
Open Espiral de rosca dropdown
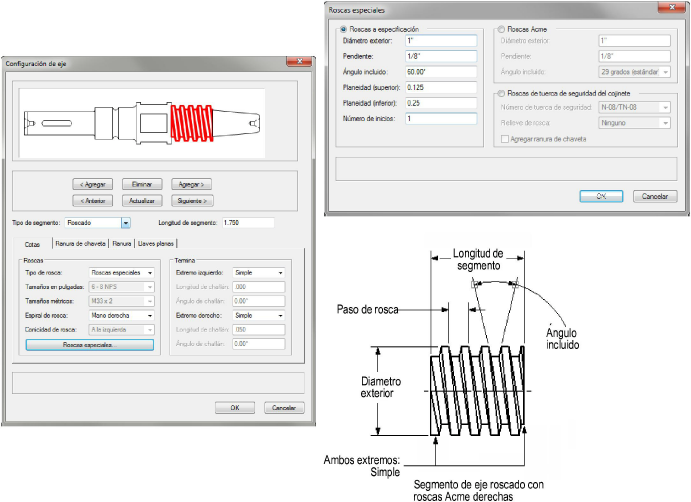coord(121,316)
